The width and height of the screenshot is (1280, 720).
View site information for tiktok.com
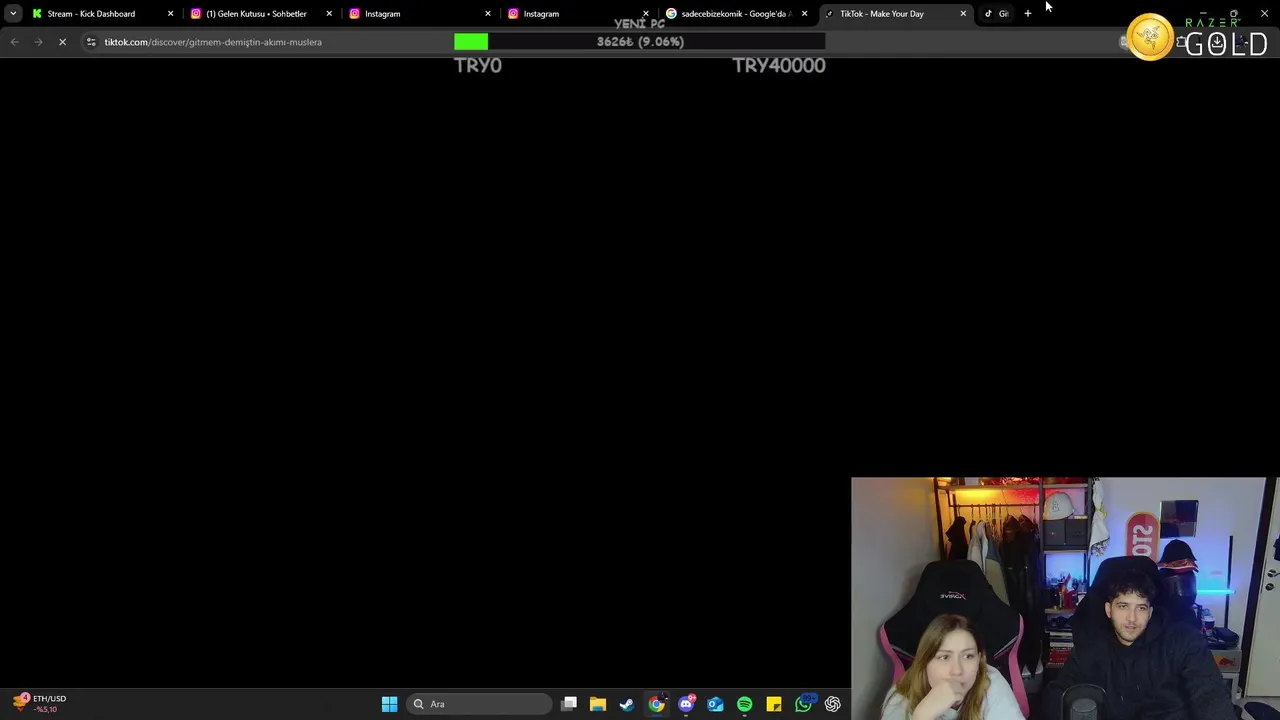coord(91,42)
